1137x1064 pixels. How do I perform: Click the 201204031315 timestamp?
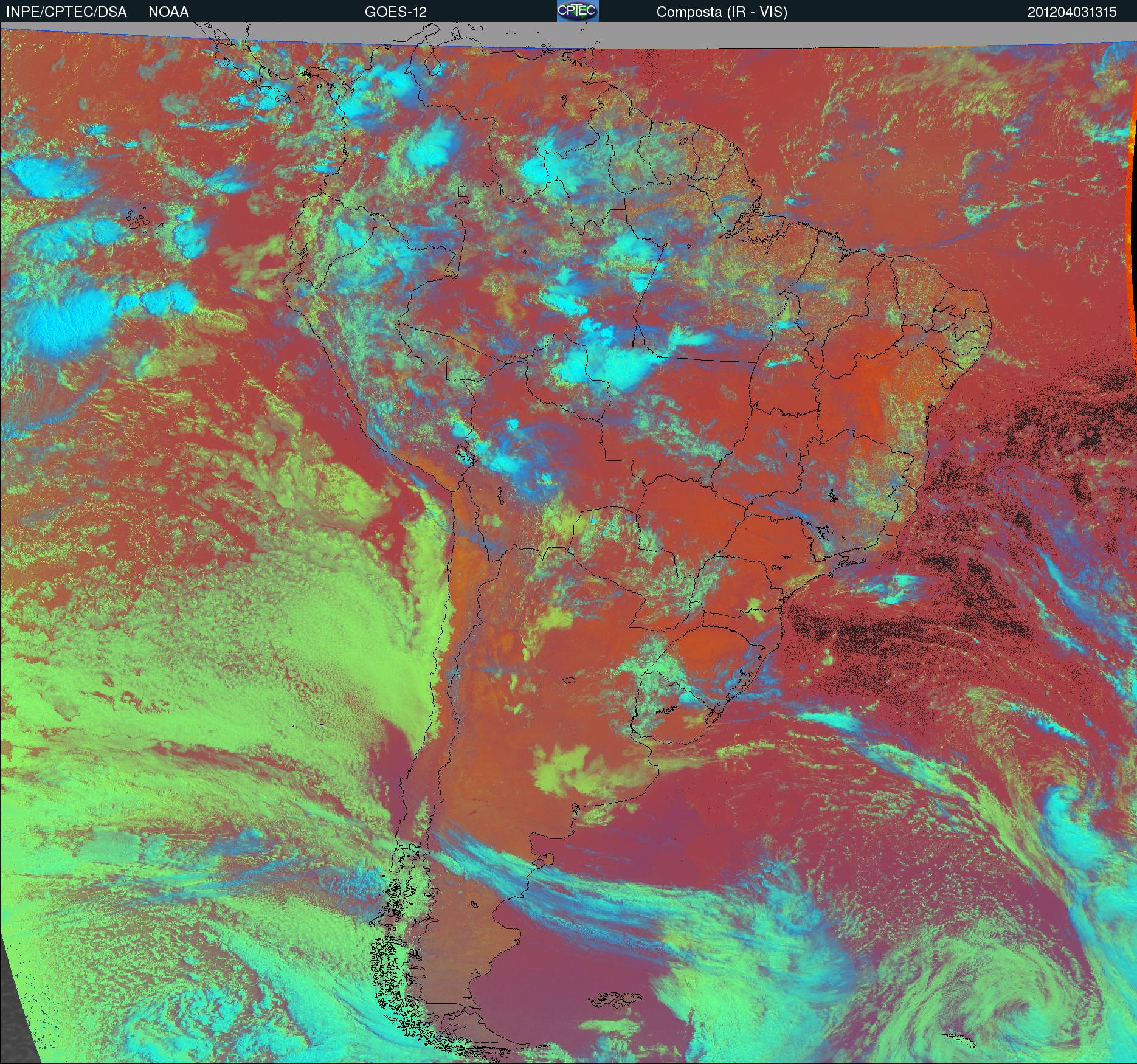point(1072,12)
